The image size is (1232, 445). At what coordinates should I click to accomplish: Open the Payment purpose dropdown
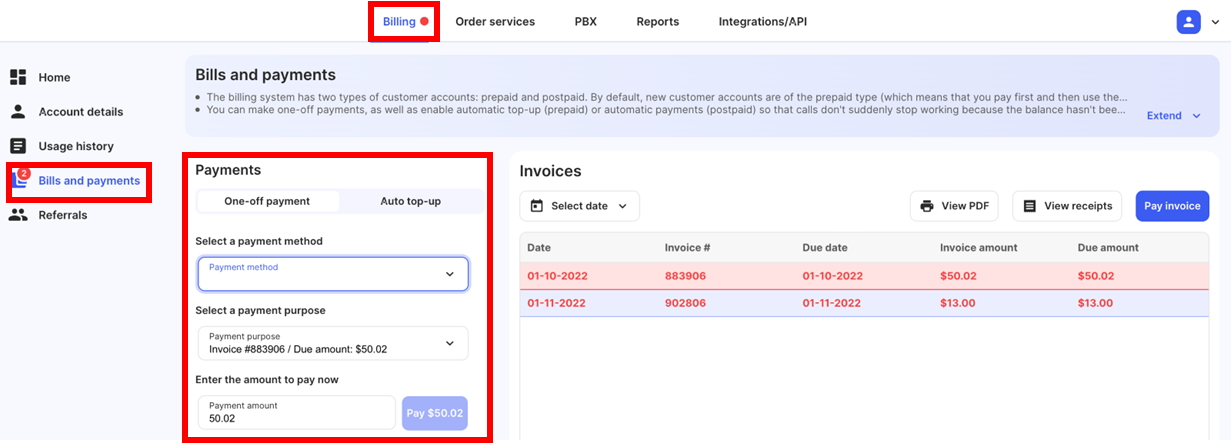click(333, 343)
